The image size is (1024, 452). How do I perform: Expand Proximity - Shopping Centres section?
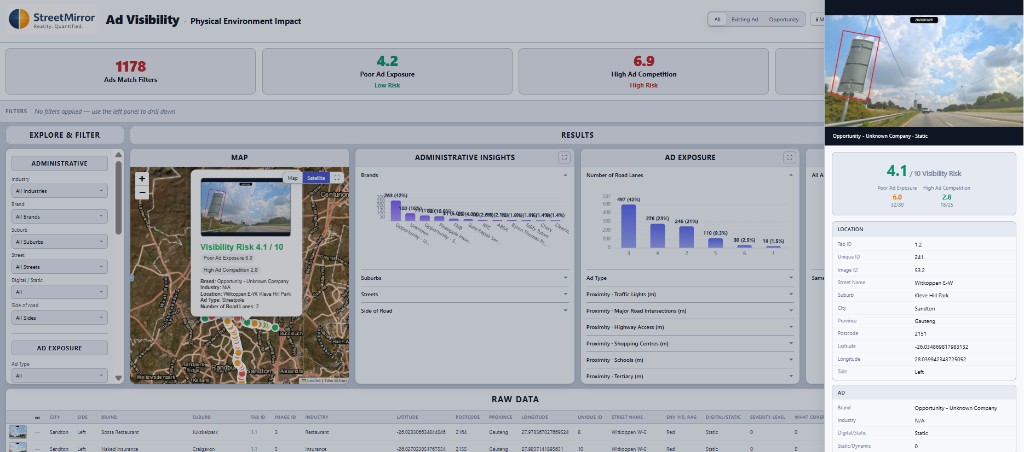tap(690, 344)
